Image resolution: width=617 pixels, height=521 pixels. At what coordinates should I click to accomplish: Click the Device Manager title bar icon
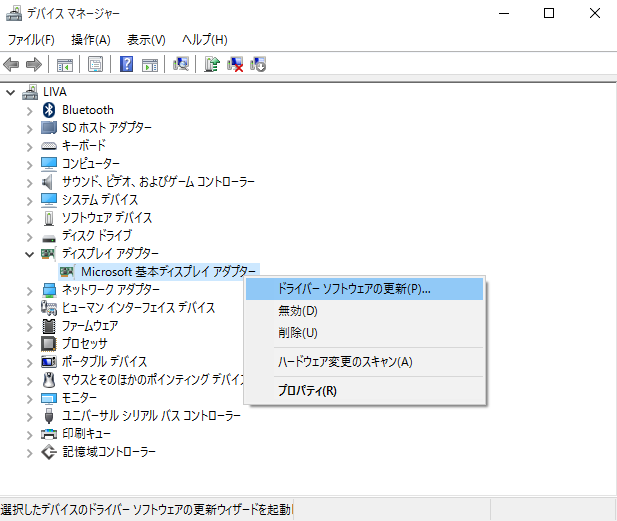click(14, 14)
